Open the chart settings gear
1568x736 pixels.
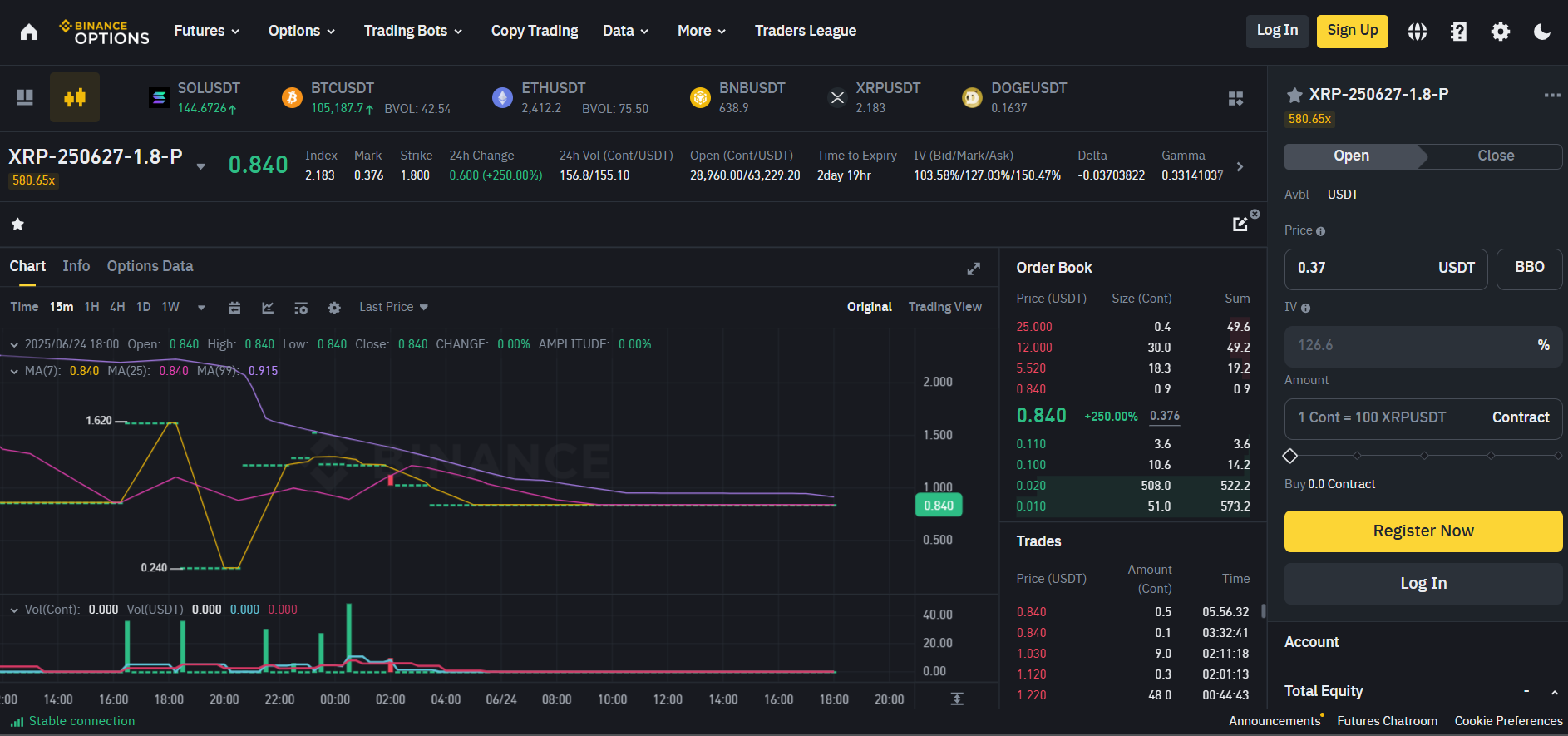[x=334, y=308]
